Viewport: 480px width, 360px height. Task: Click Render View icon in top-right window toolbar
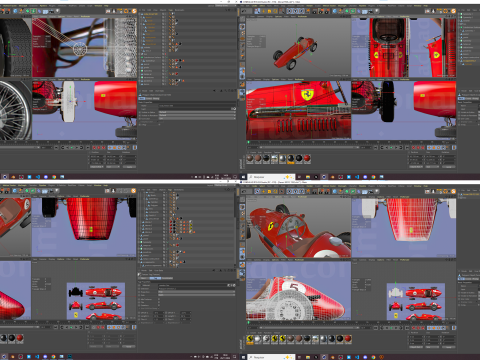pyautogui.click(x=315, y=11)
